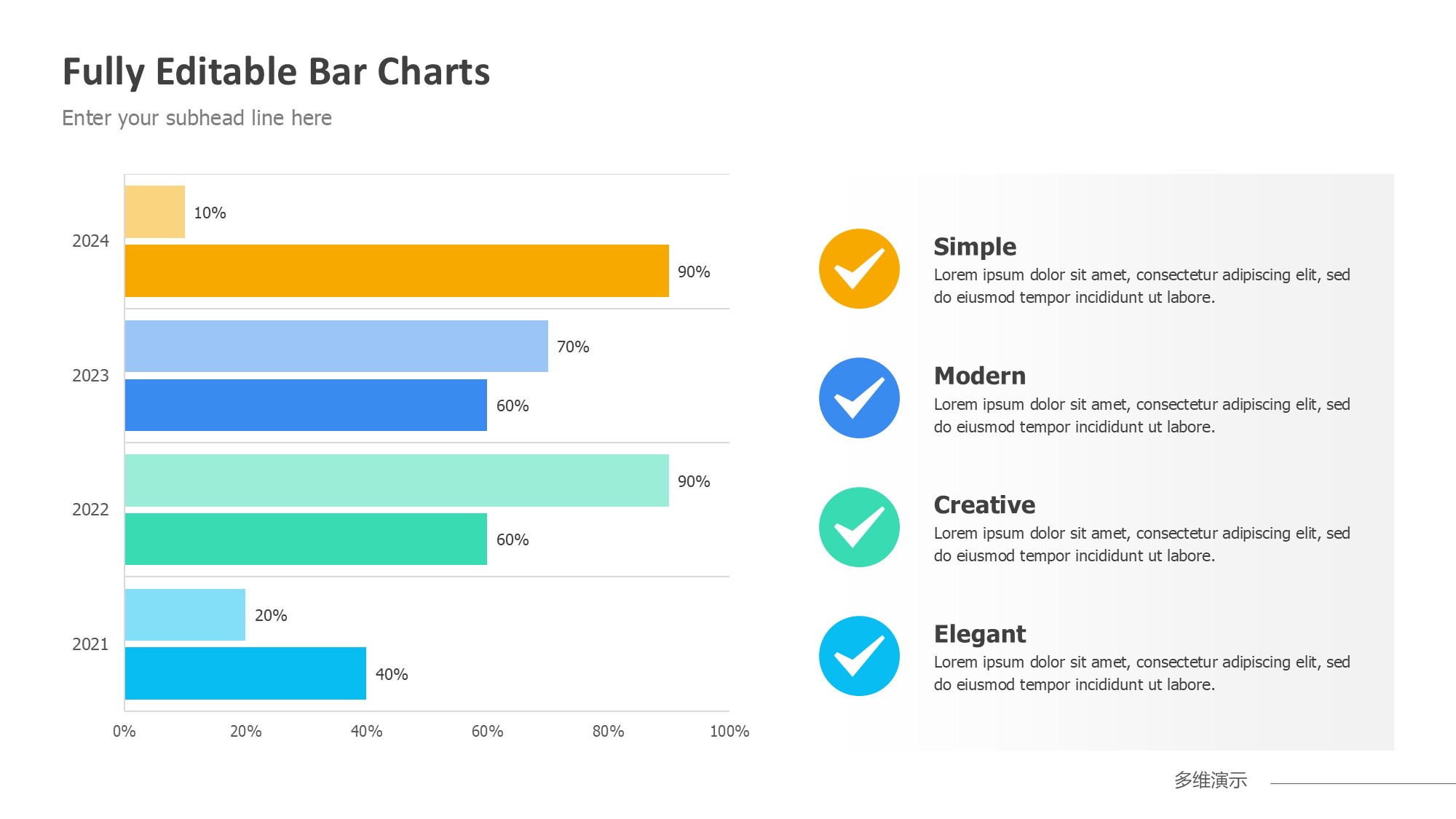This screenshot has width=1456, height=819.
Task: Click the 100% axis tick label
Action: [729, 732]
